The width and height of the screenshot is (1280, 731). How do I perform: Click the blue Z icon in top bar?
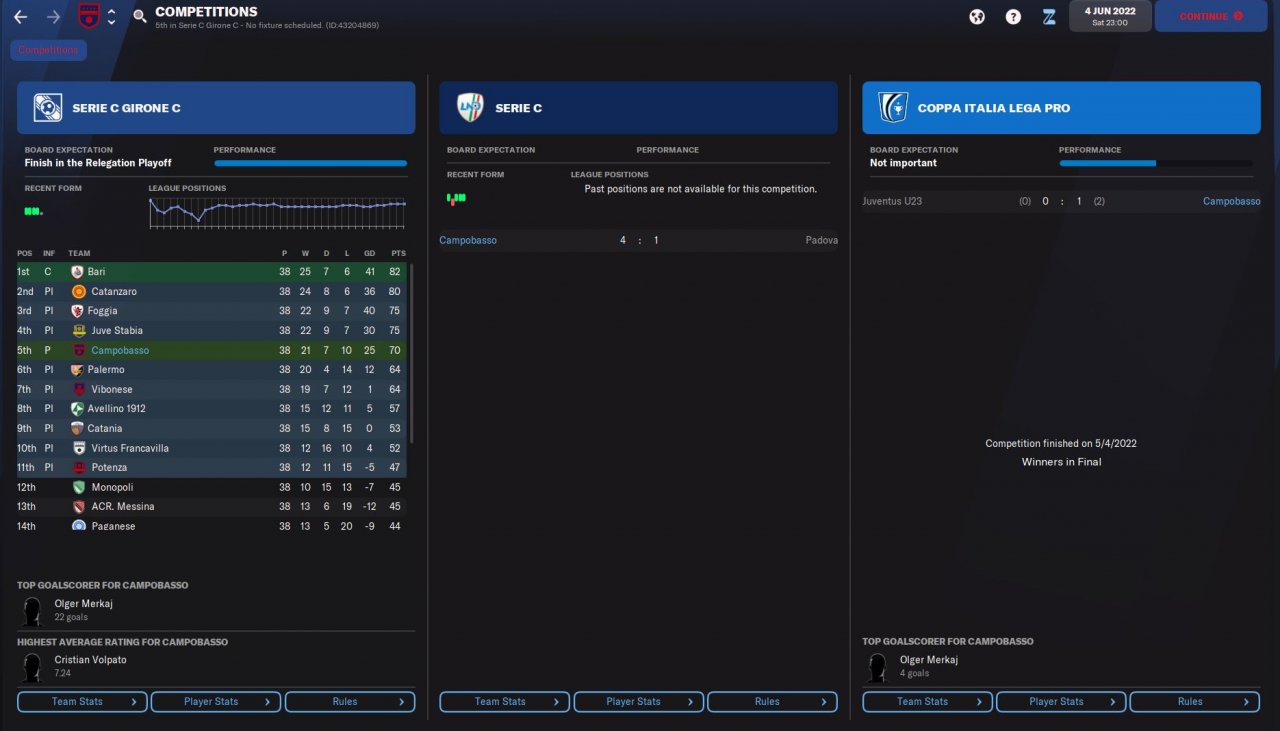1049,16
